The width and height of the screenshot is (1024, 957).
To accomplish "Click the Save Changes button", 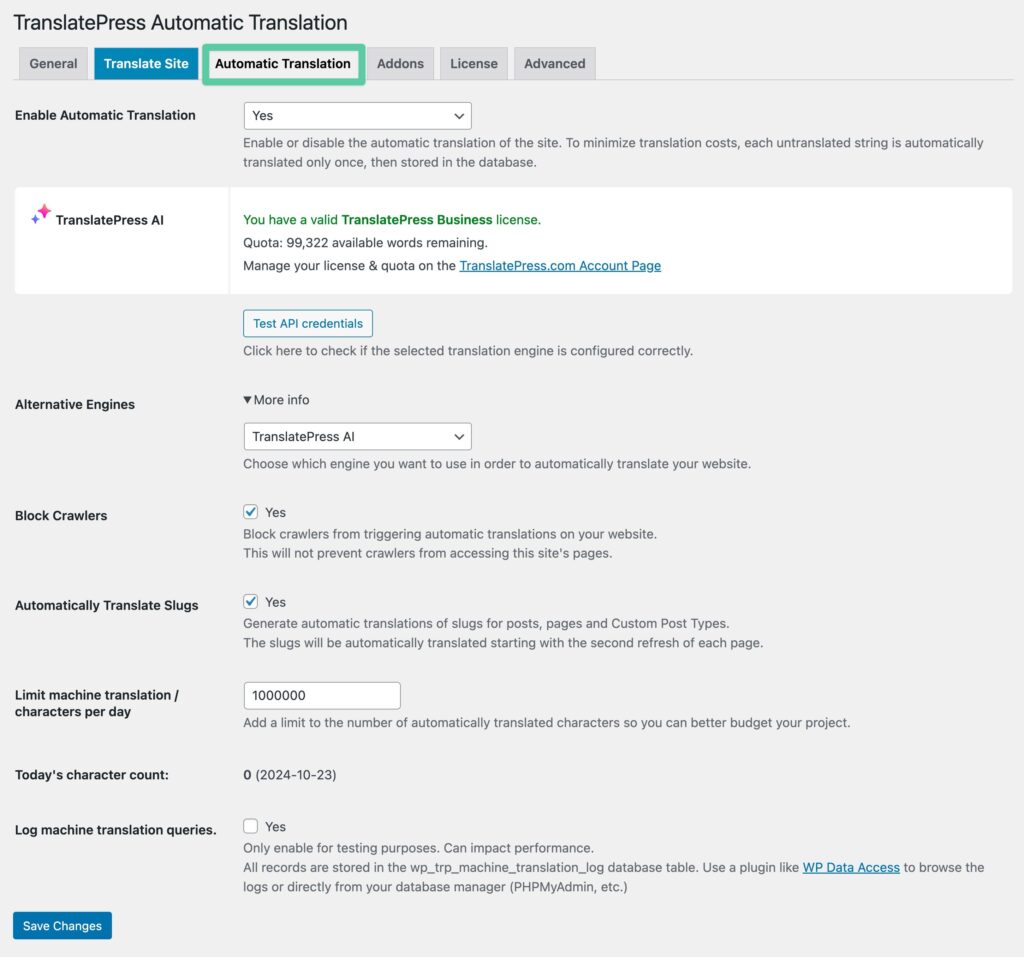I will click(x=62, y=926).
